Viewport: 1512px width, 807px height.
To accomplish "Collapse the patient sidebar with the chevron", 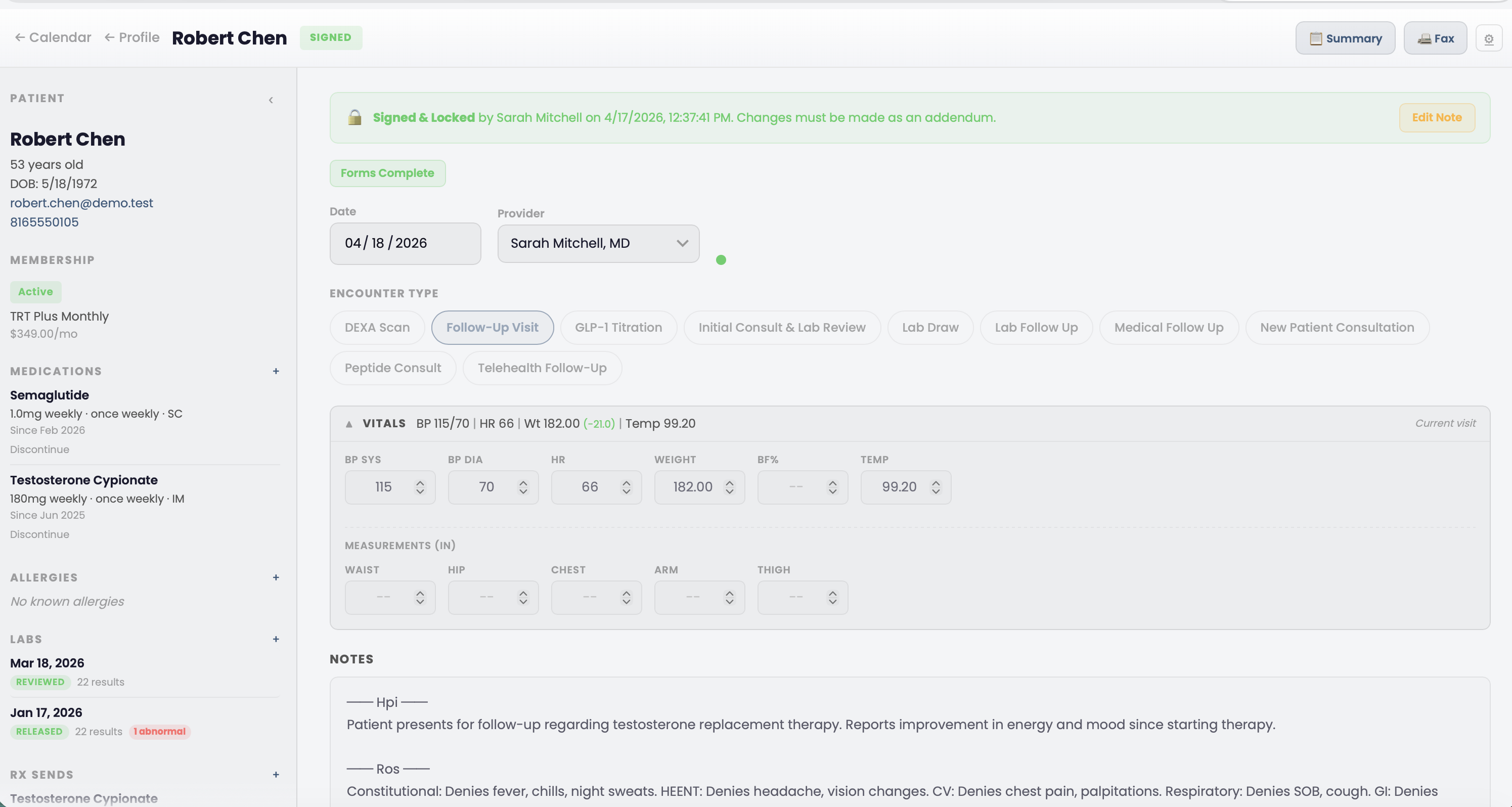I will 271,100.
